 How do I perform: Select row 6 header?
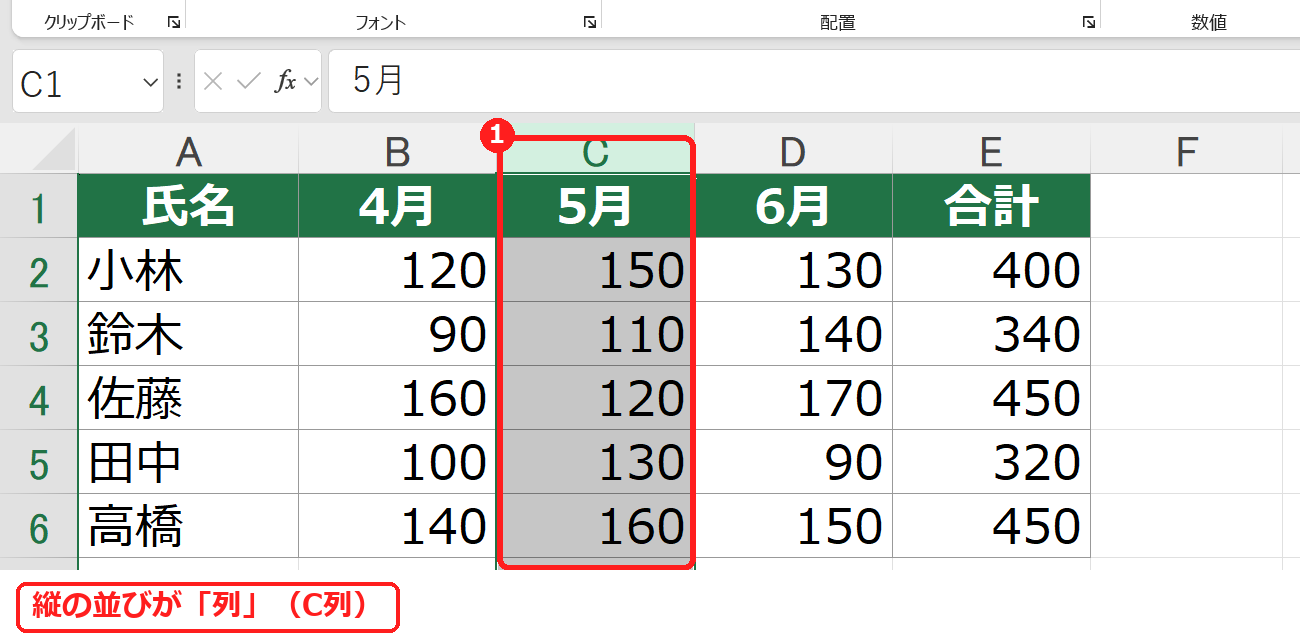click(39, 526)
